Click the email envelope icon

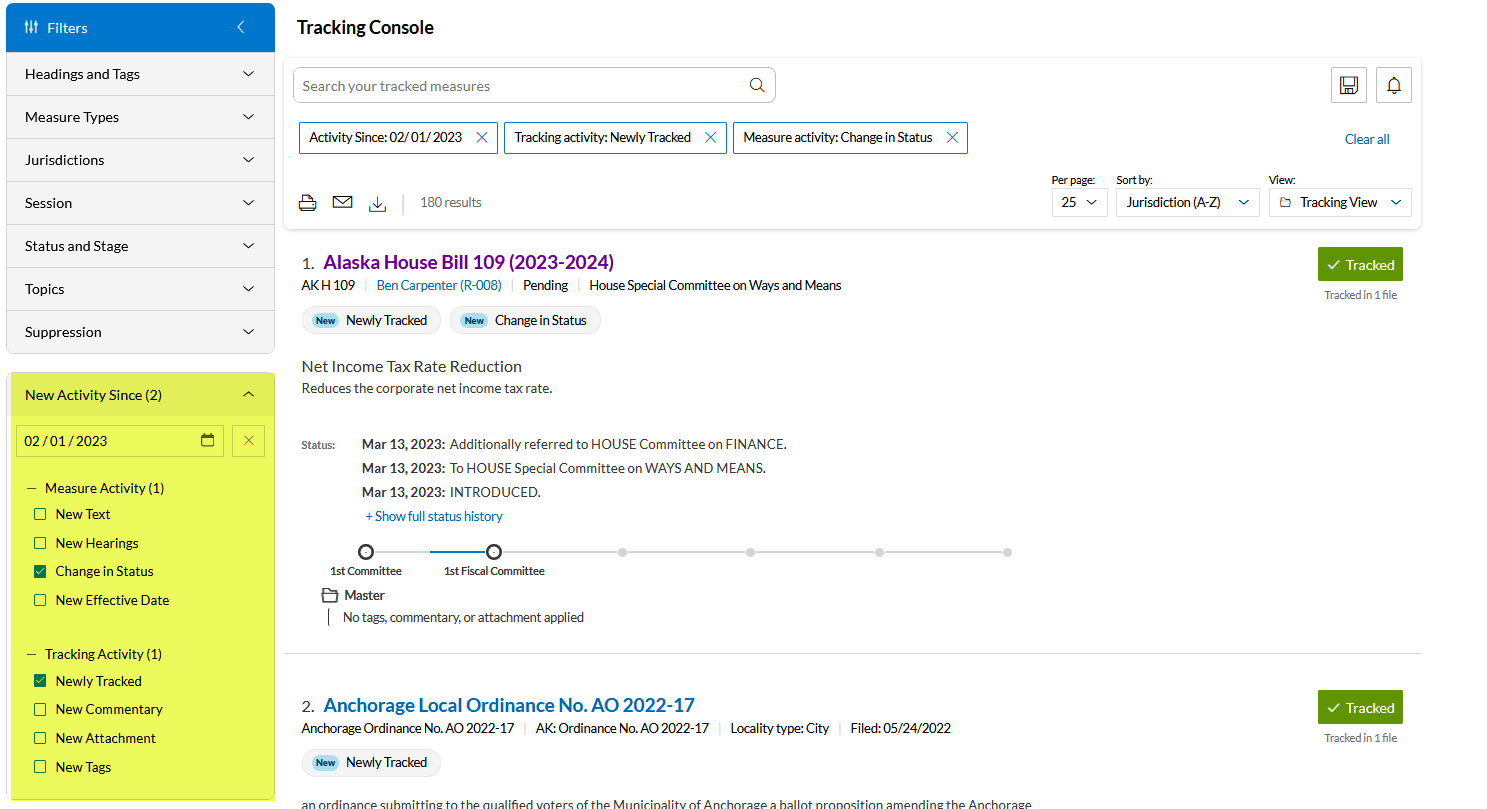tap(342, 203)
